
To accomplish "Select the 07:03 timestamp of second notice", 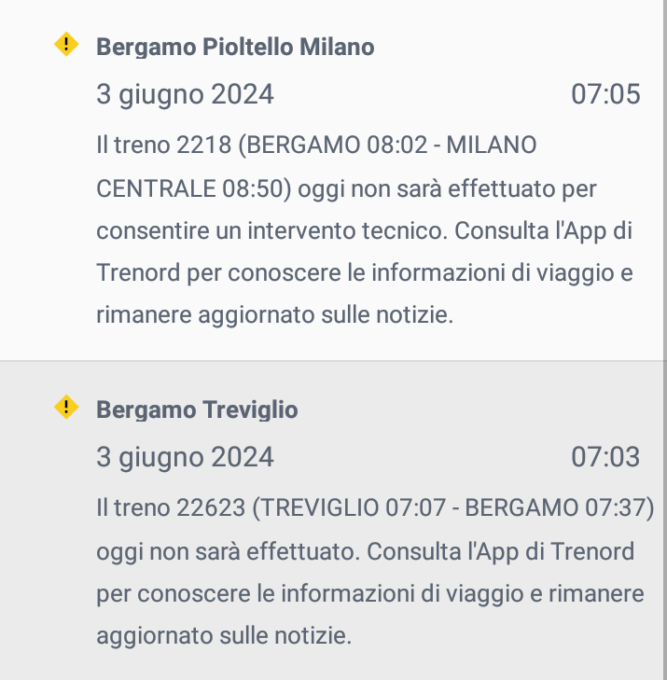I will [605, 457].
